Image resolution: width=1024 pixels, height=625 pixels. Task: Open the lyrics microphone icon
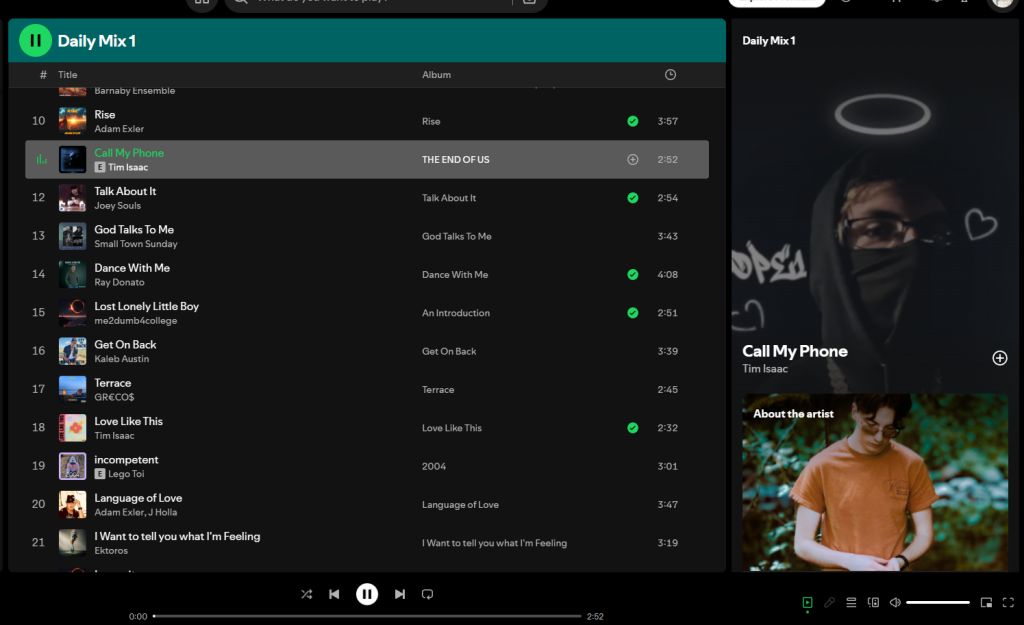click(829, 602)
